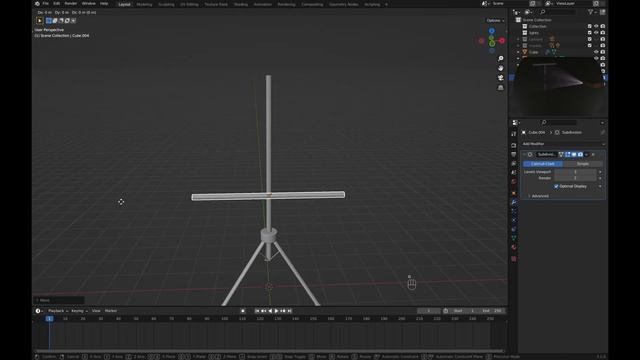Jump to timeline start button
The height and width of the screenshot is (360, 640).
257,311
